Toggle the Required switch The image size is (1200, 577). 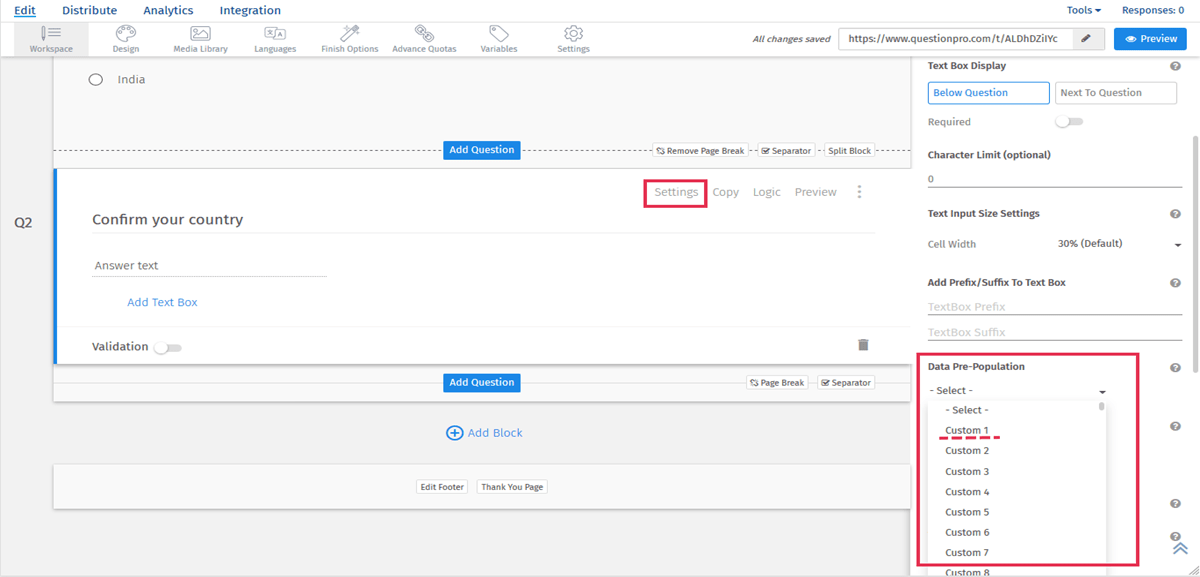pos(1069,122)
